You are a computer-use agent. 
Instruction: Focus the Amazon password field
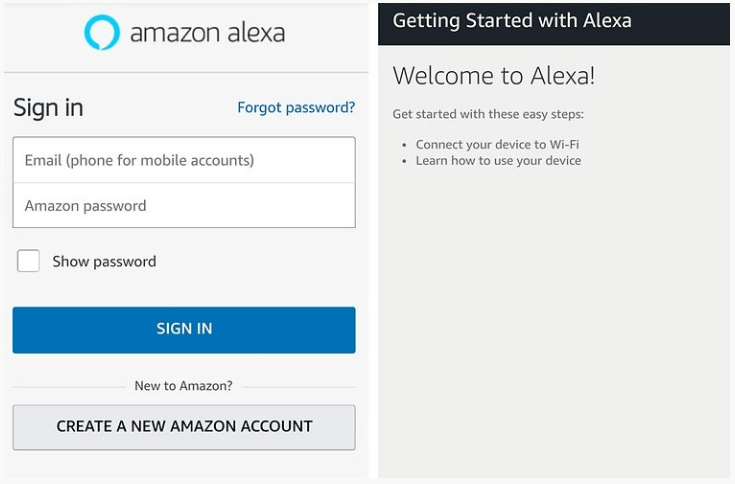(184, 206)
